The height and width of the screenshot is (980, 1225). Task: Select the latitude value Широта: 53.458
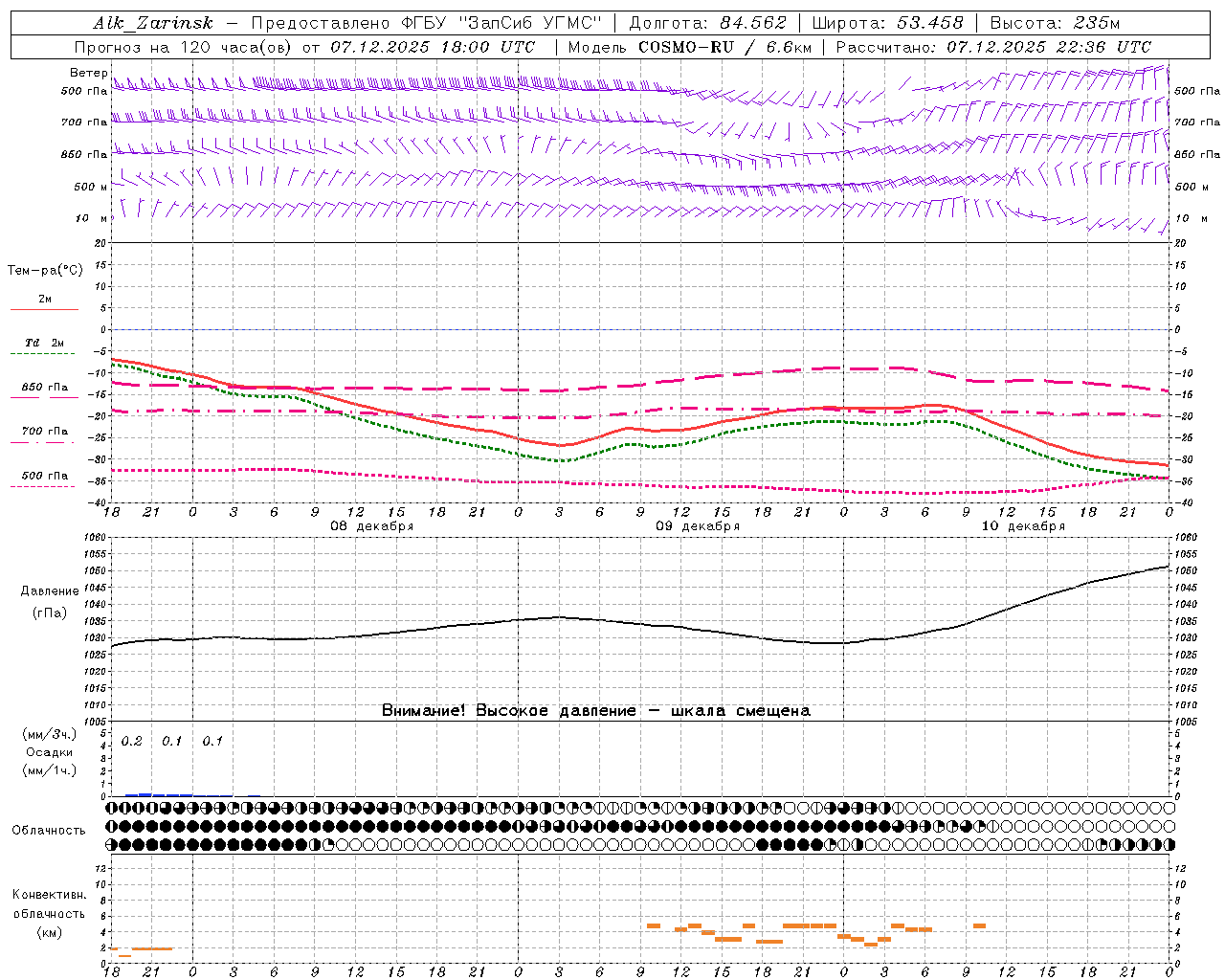pos(887,23)
